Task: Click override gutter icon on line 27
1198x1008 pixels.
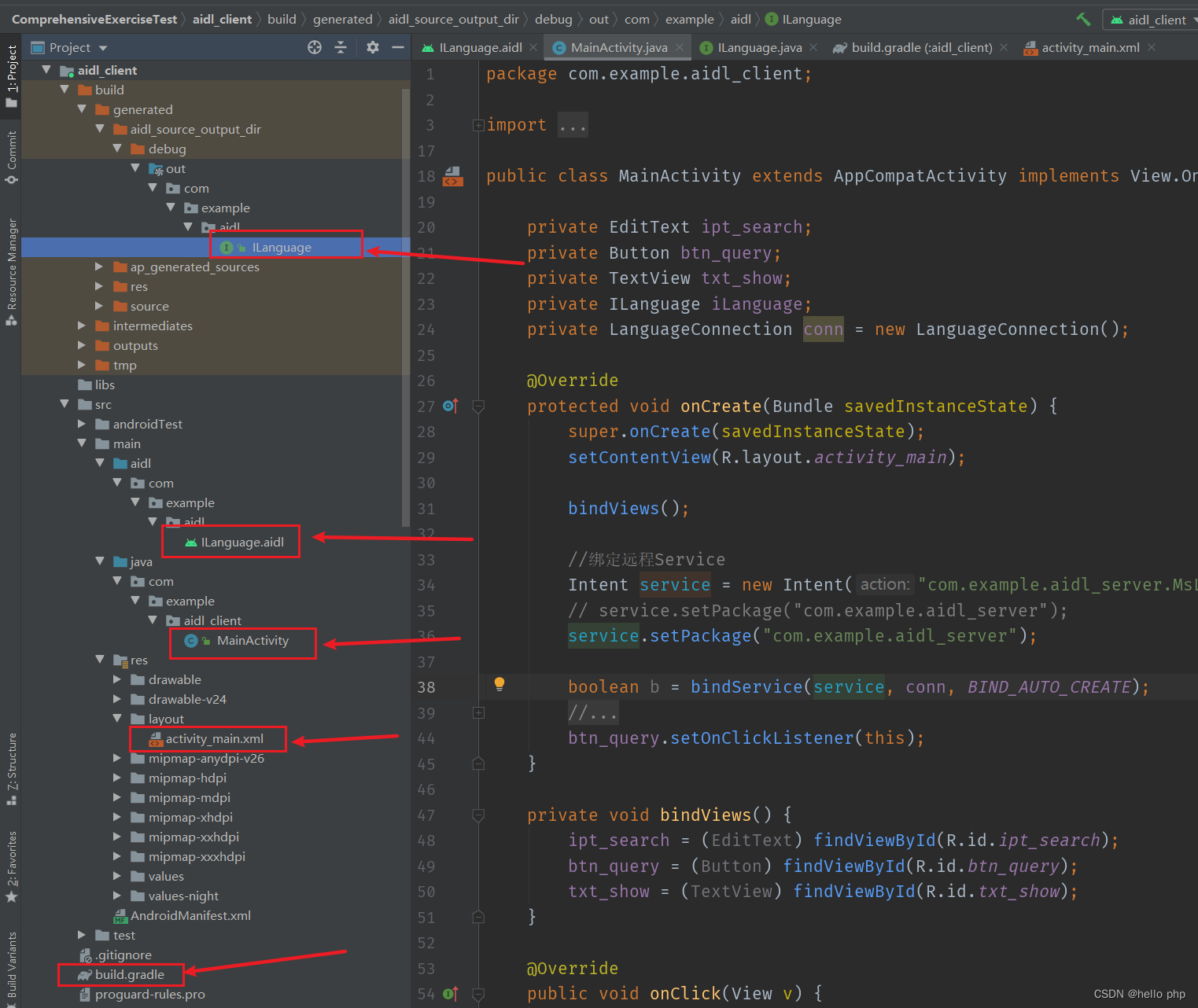Action: 451,406
